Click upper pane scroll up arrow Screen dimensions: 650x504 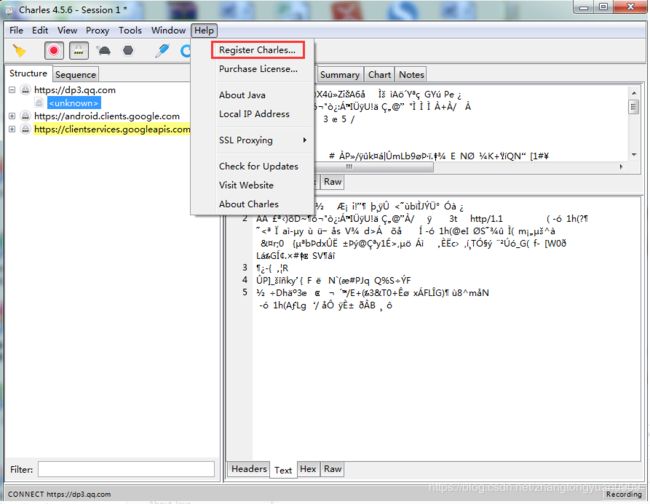pyautogui.click(x=633, y=92)
